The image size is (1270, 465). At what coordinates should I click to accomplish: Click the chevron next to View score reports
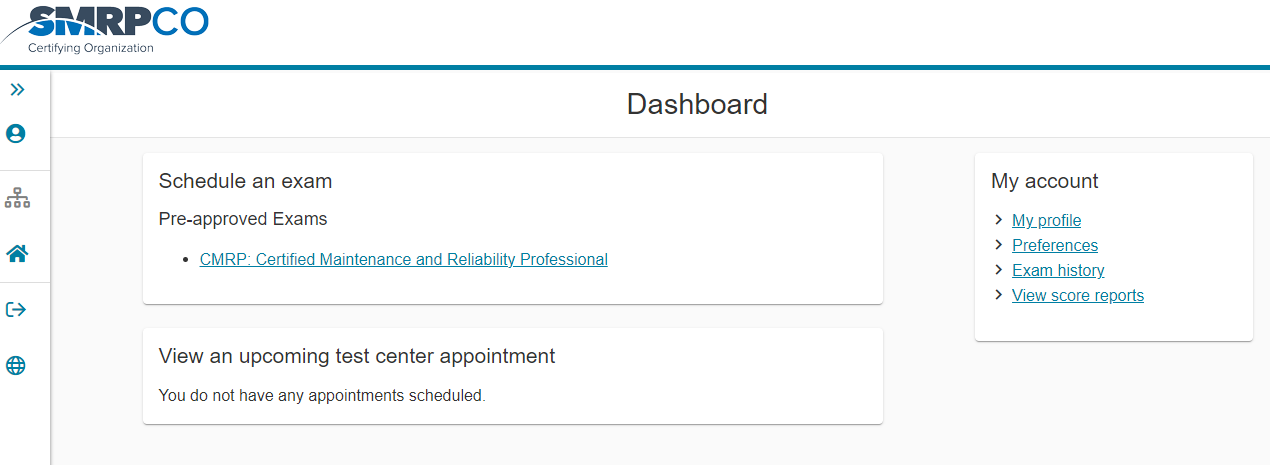(999, 295)
